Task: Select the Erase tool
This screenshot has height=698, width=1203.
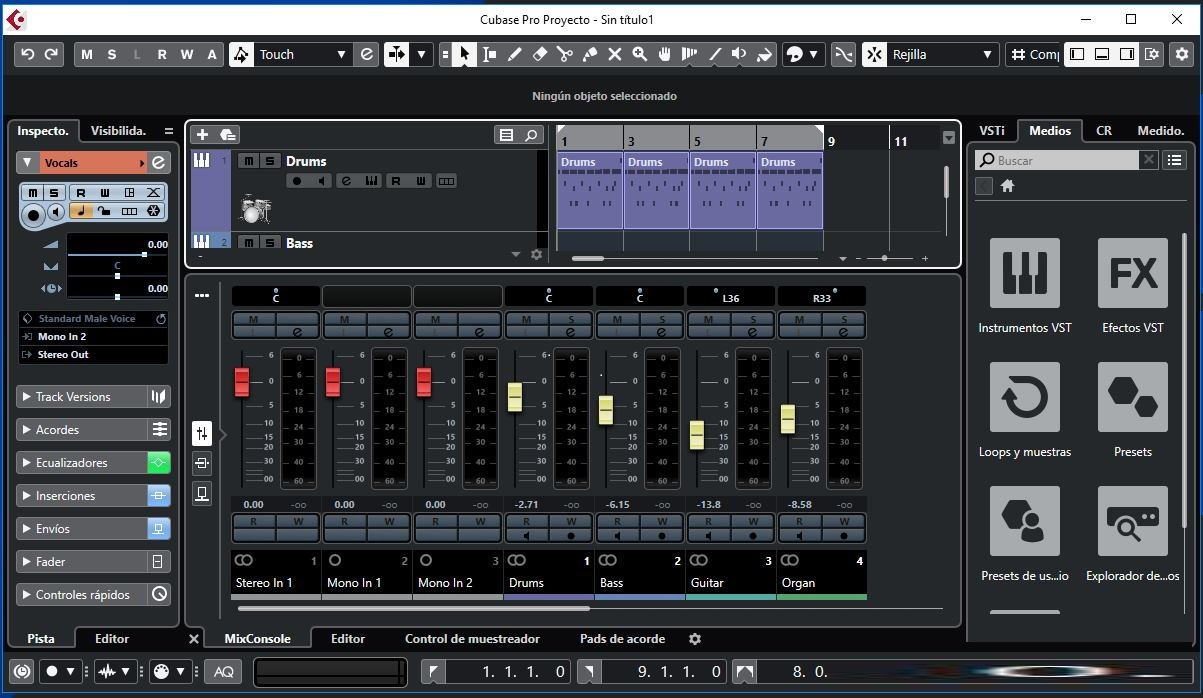Action: pyautogui.click(x=539, y=54)
